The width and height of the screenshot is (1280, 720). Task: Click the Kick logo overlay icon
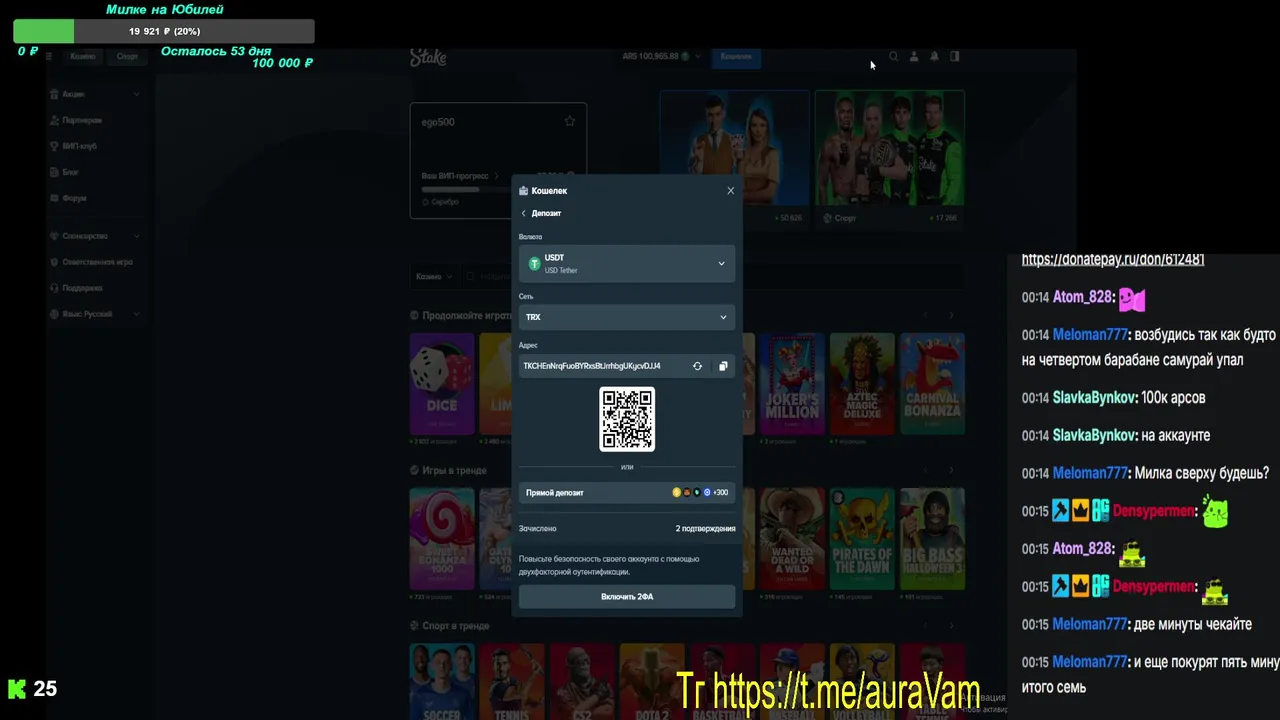click(17, 688)
